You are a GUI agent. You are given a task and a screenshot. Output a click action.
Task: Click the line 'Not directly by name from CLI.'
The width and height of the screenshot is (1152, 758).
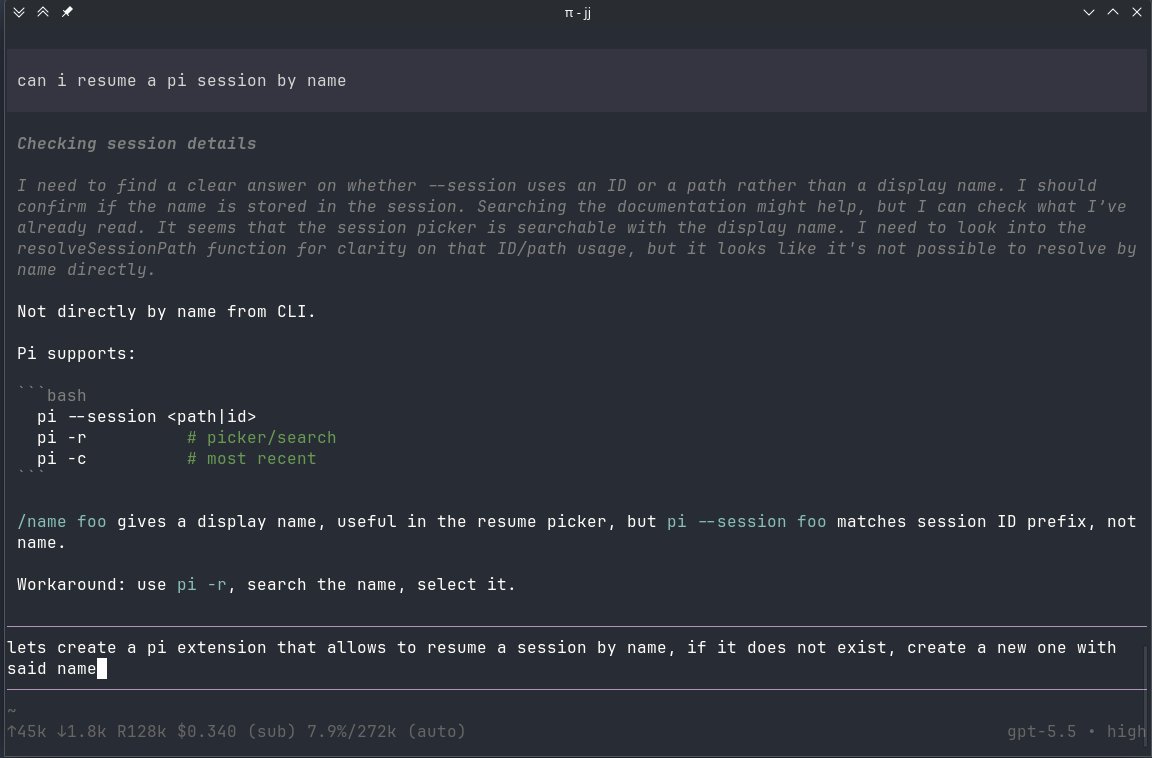coord(166,311)
